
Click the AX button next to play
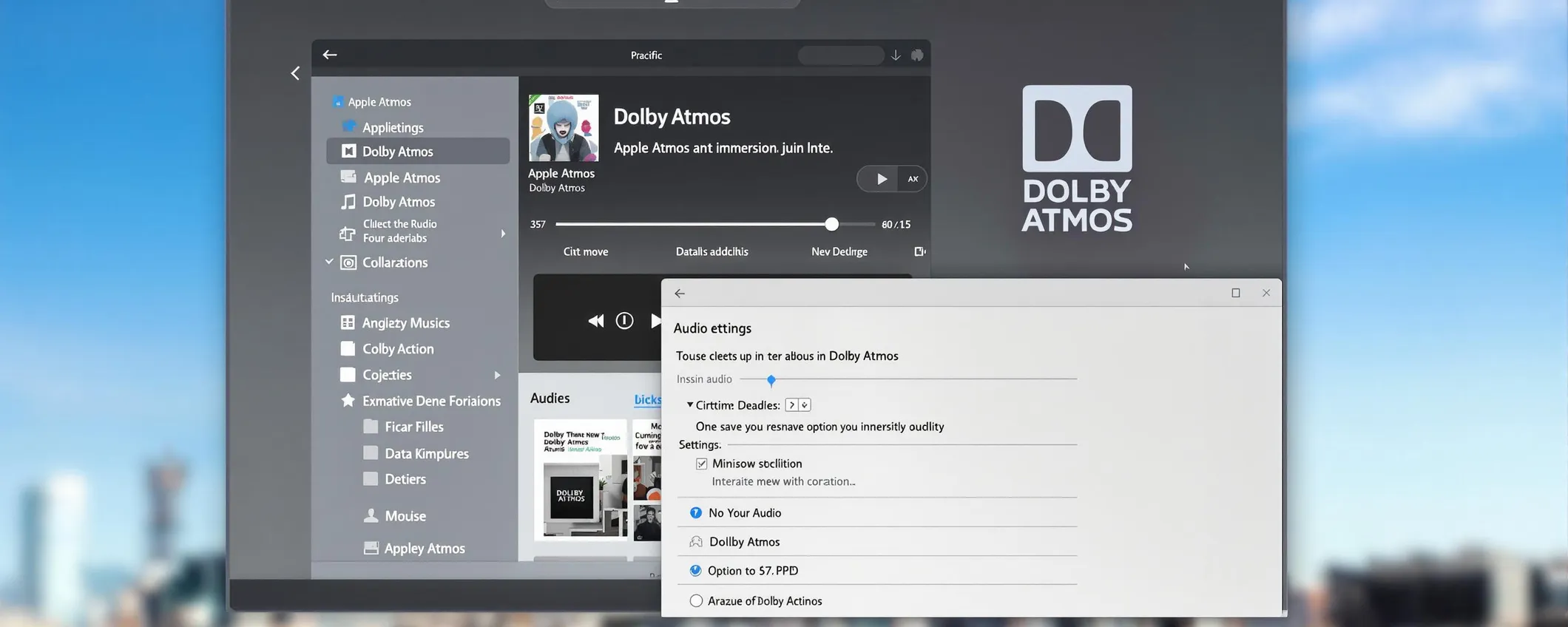point(913,179)
